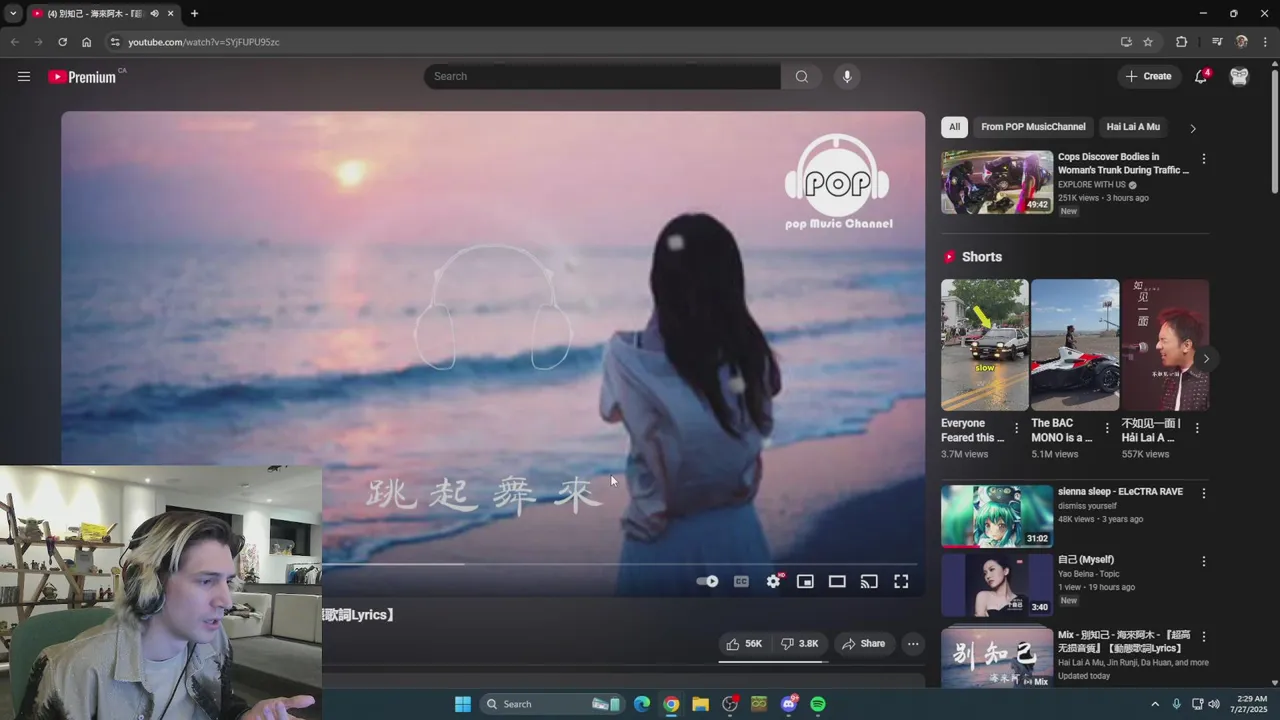
Task: Toggle subtitles closed captions button
Action: (x=741, y=581)
